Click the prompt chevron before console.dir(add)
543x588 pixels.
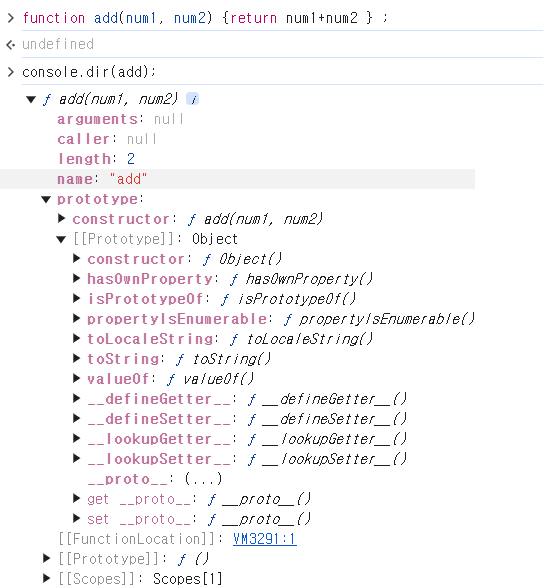click(x=11, y=72)
